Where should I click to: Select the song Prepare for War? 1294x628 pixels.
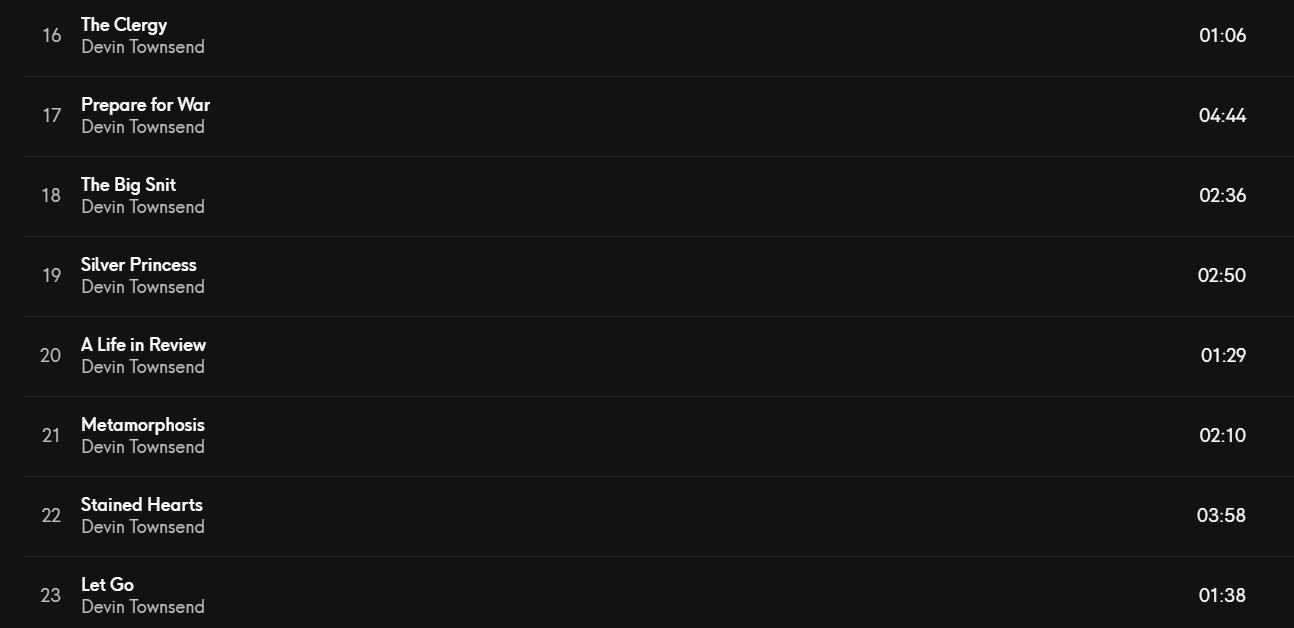coord(145,105)
